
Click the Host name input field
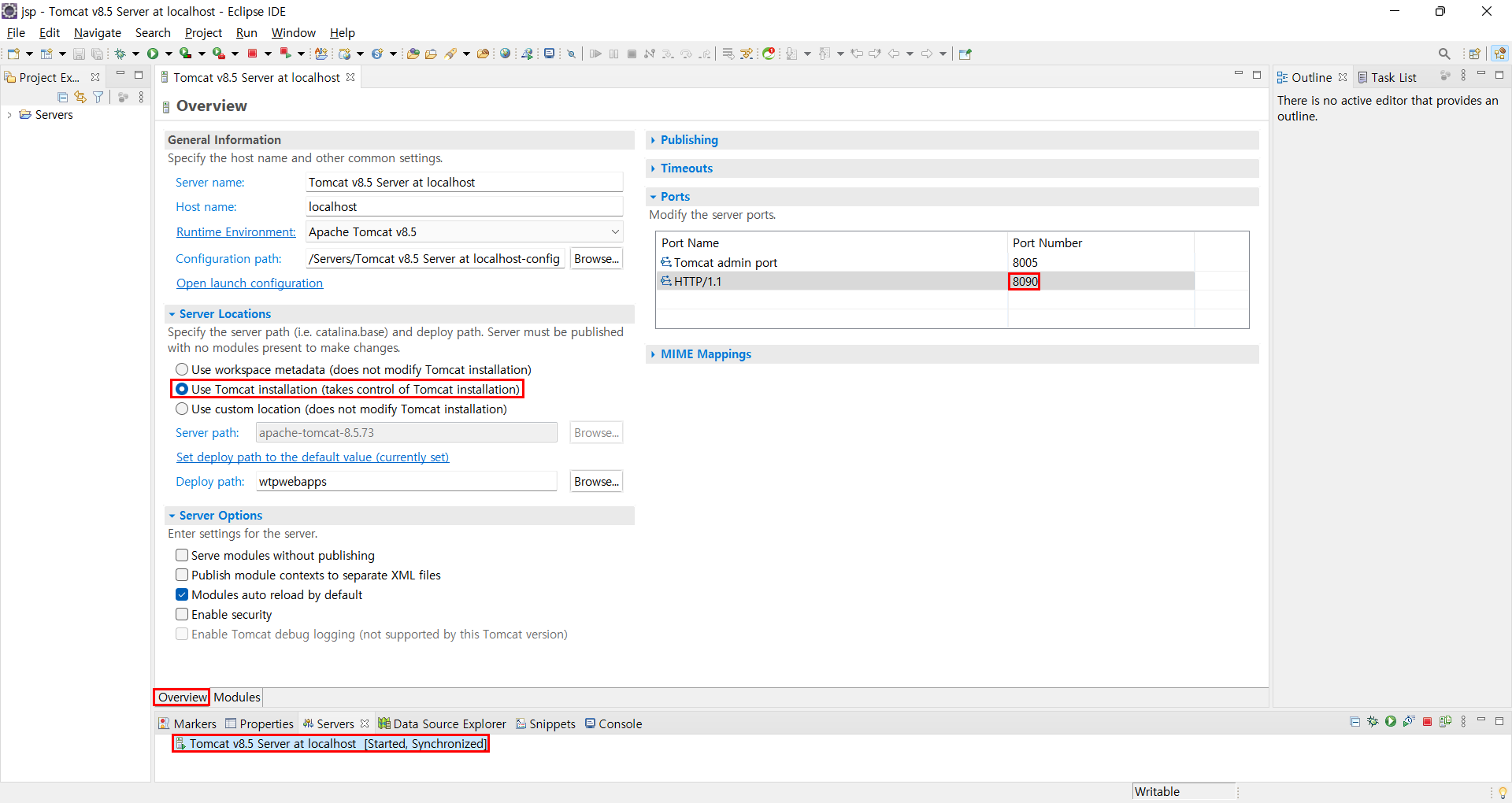464,206
